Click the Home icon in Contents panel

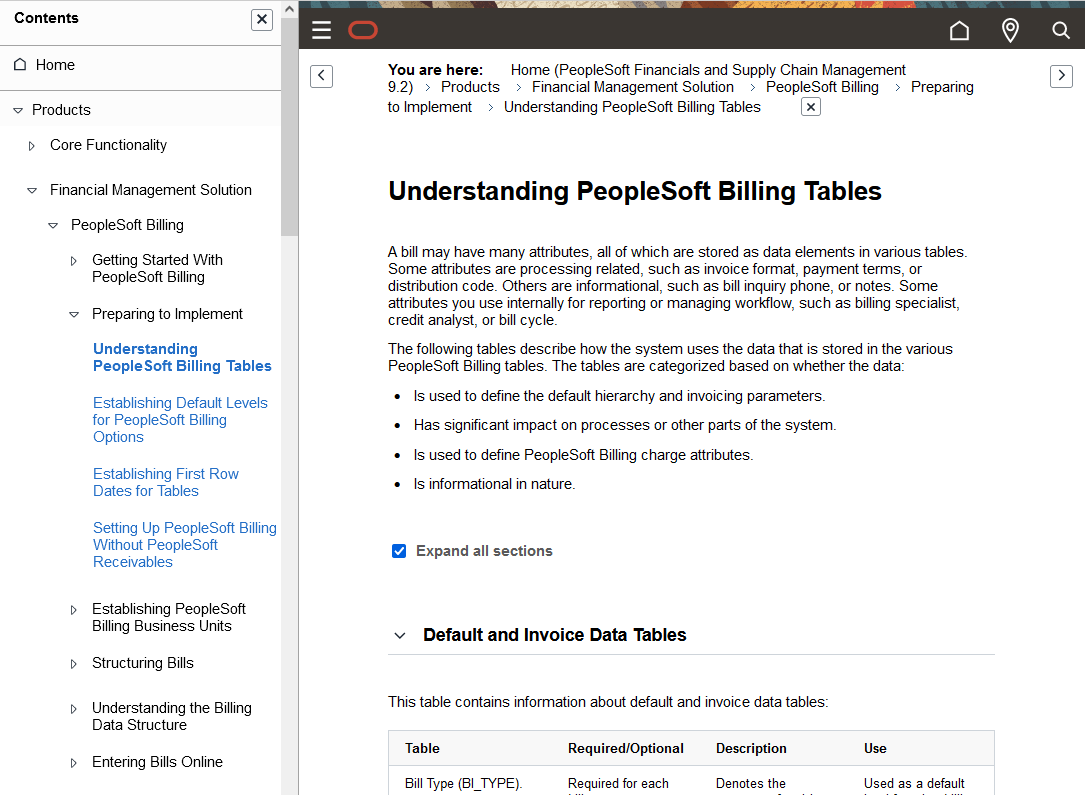[20, 64]
